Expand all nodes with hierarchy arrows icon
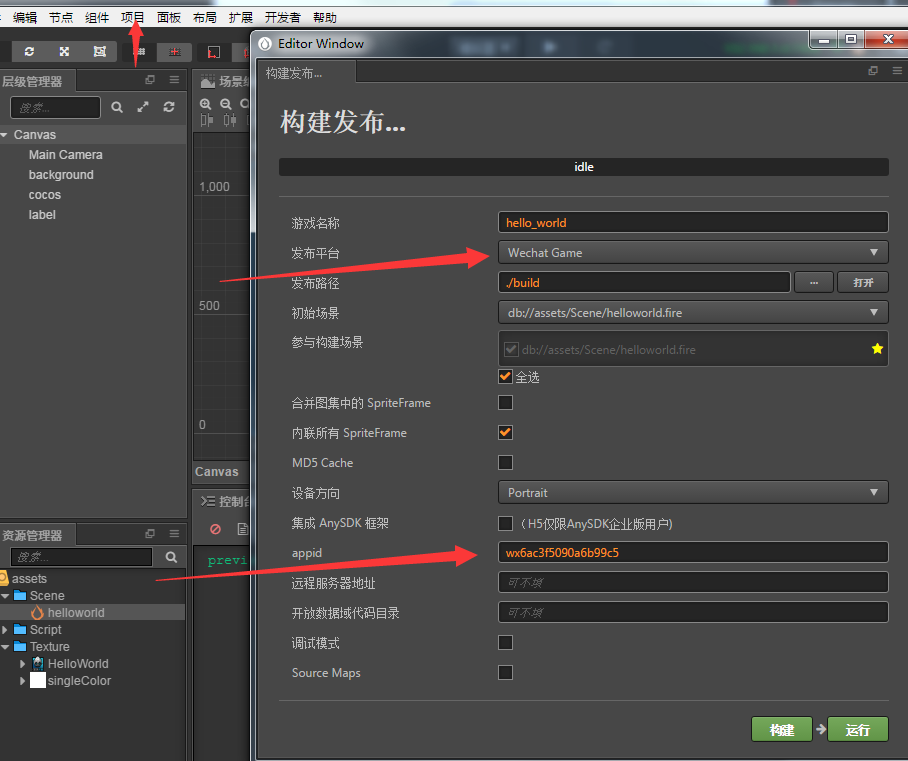 pyautogui.click(x=143, y=107)
